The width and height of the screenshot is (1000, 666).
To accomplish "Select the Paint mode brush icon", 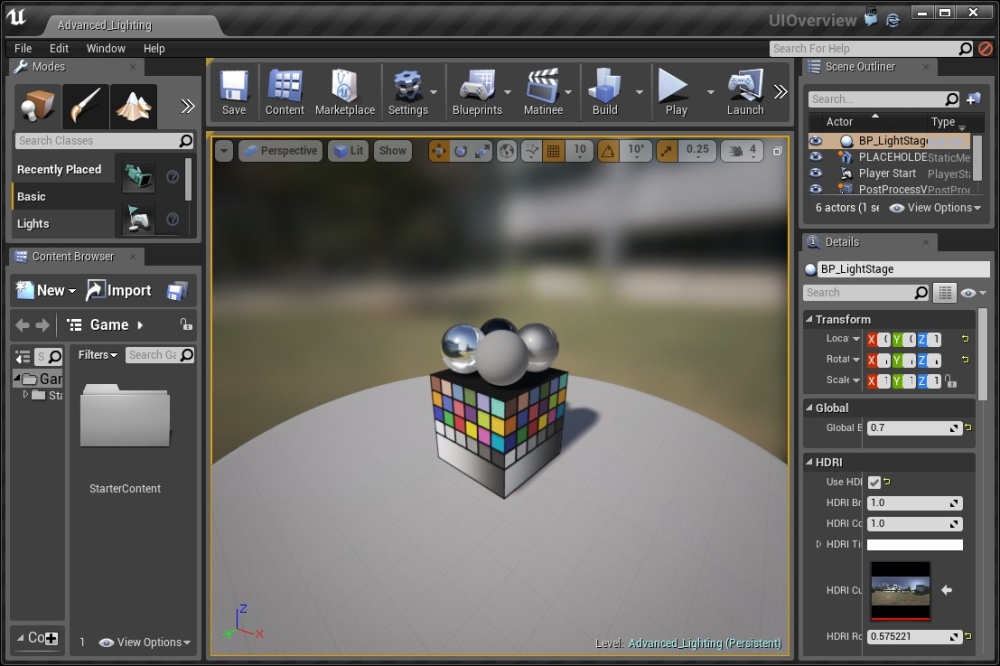I will click(x=85, y=106).
